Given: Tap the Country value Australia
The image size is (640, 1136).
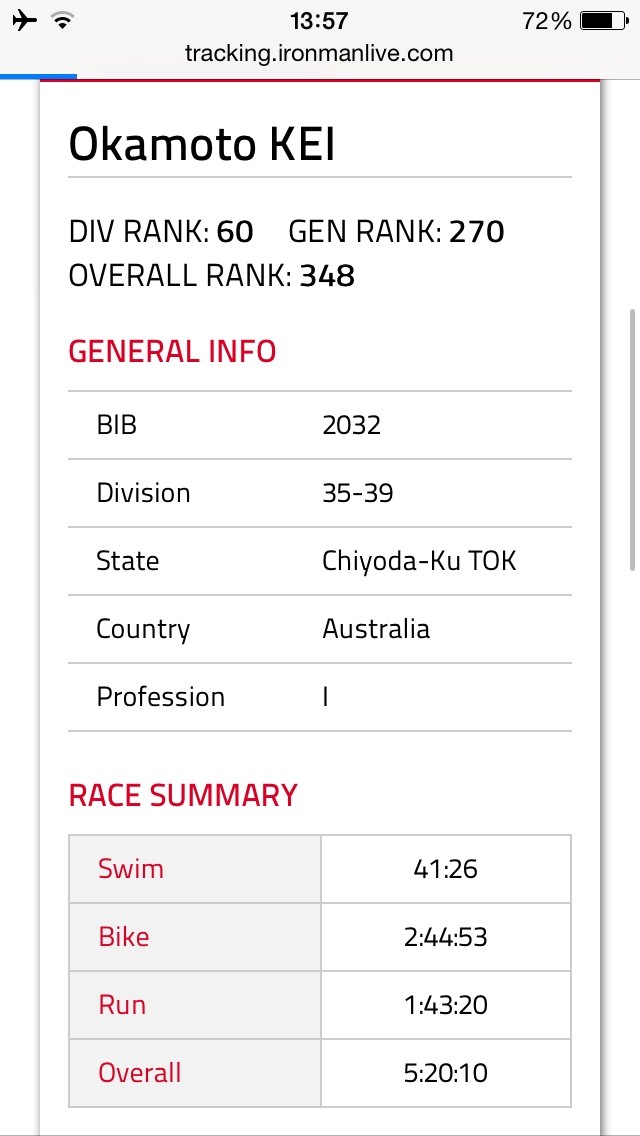Looking at the screenshot, I should point(376,628).
